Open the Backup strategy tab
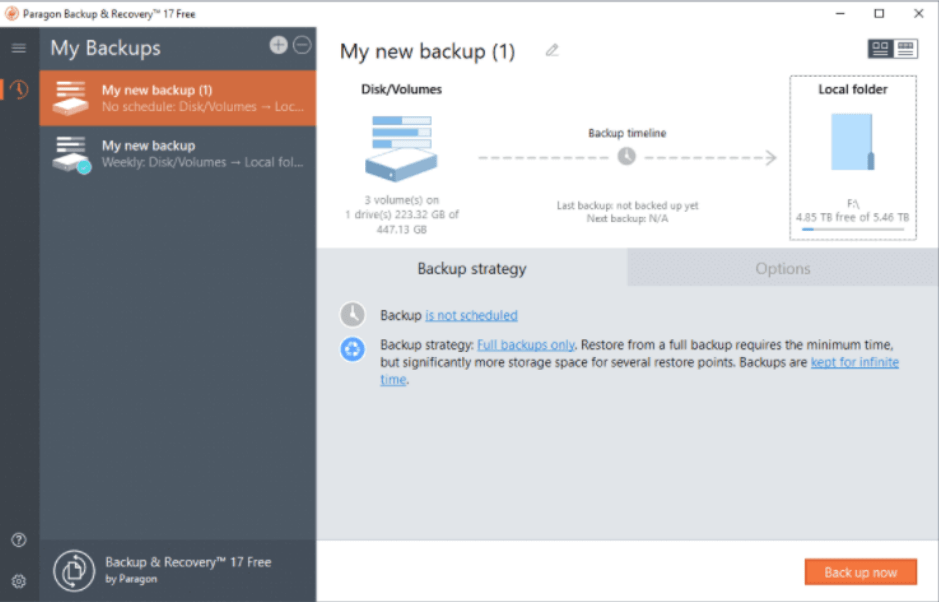 [x=471, y=268]
